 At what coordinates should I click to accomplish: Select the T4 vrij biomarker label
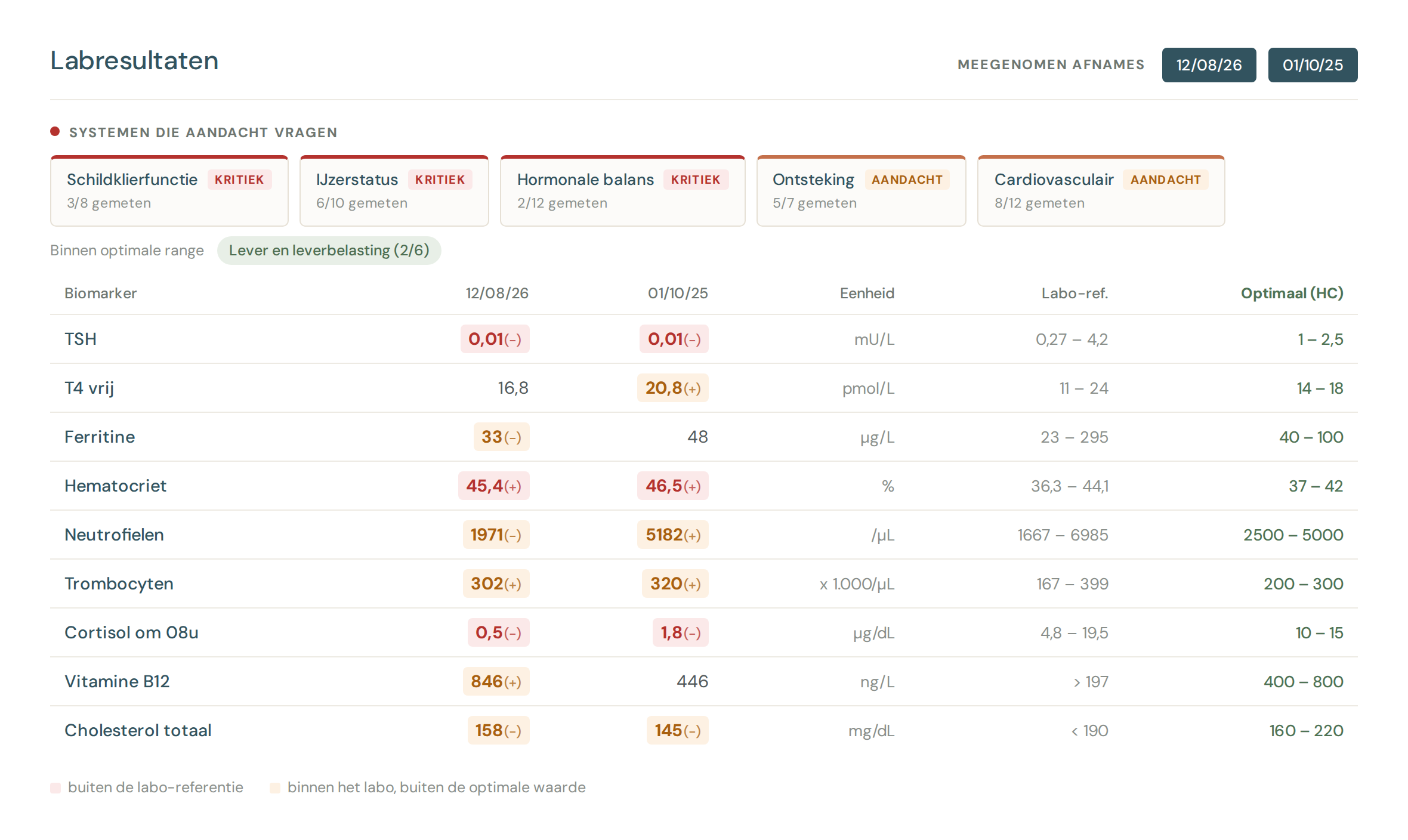click(89, 388)
